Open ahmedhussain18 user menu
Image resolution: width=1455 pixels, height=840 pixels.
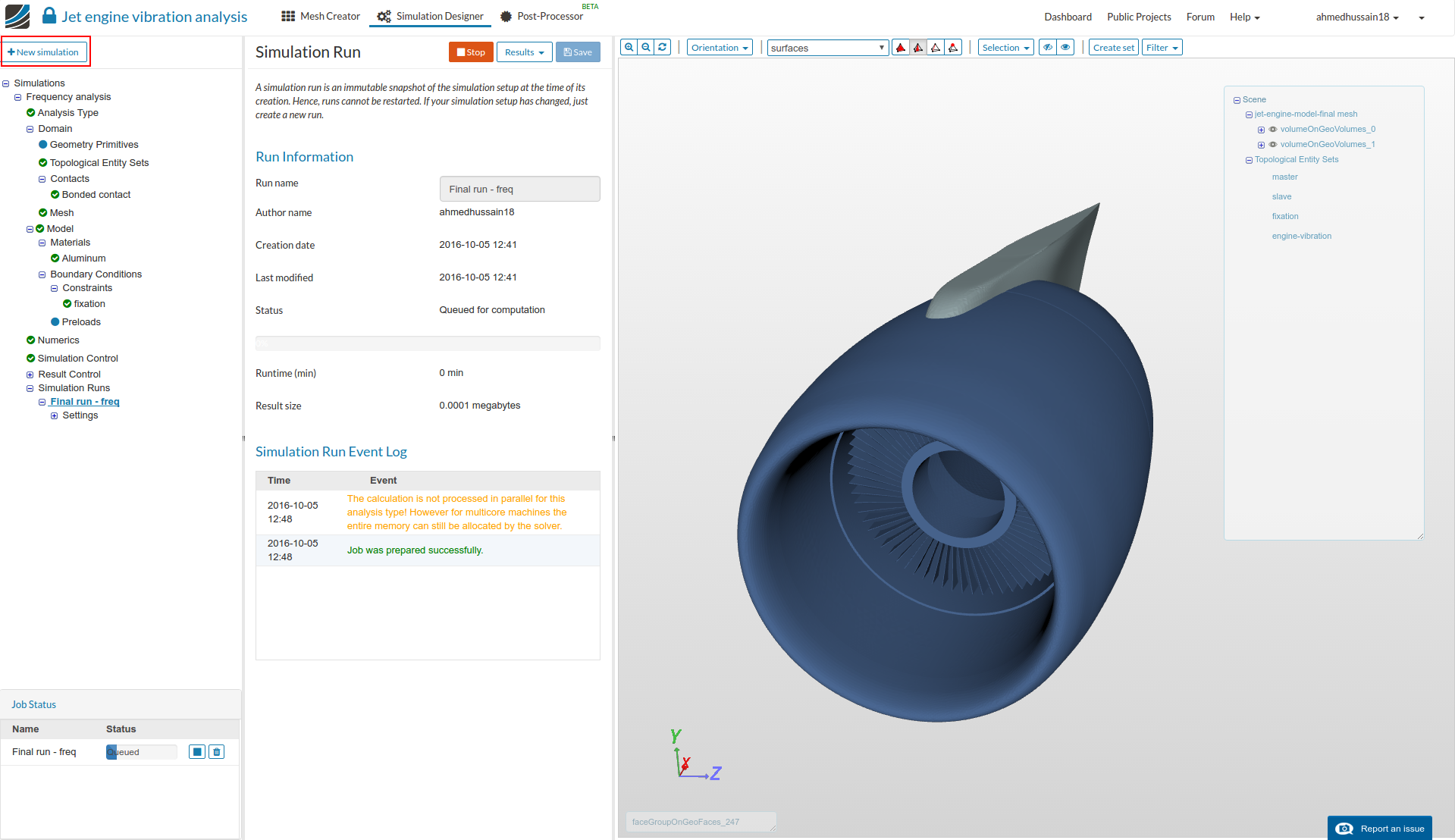coord(1357,17)
